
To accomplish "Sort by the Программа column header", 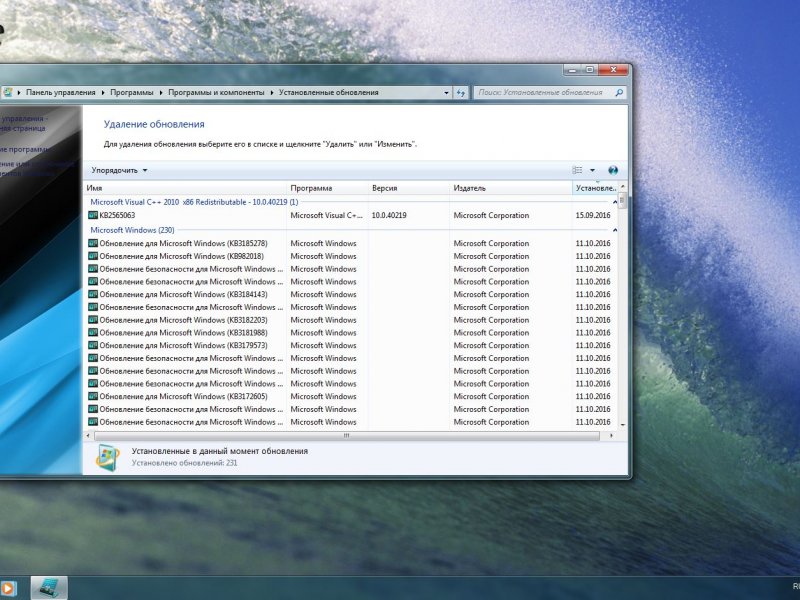I will (x=327, y=188).
